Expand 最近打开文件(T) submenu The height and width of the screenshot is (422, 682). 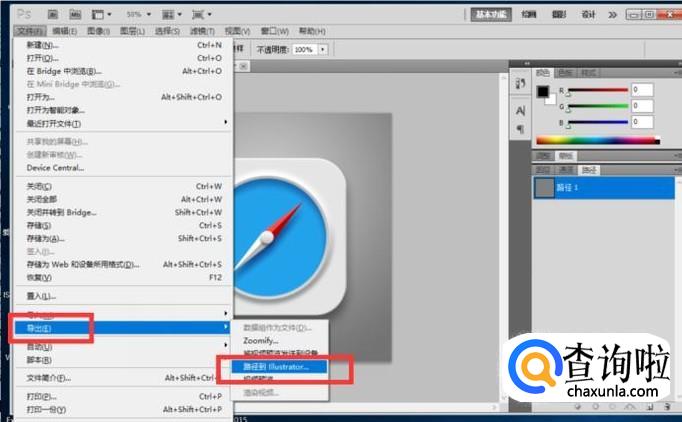coord(124,124)
